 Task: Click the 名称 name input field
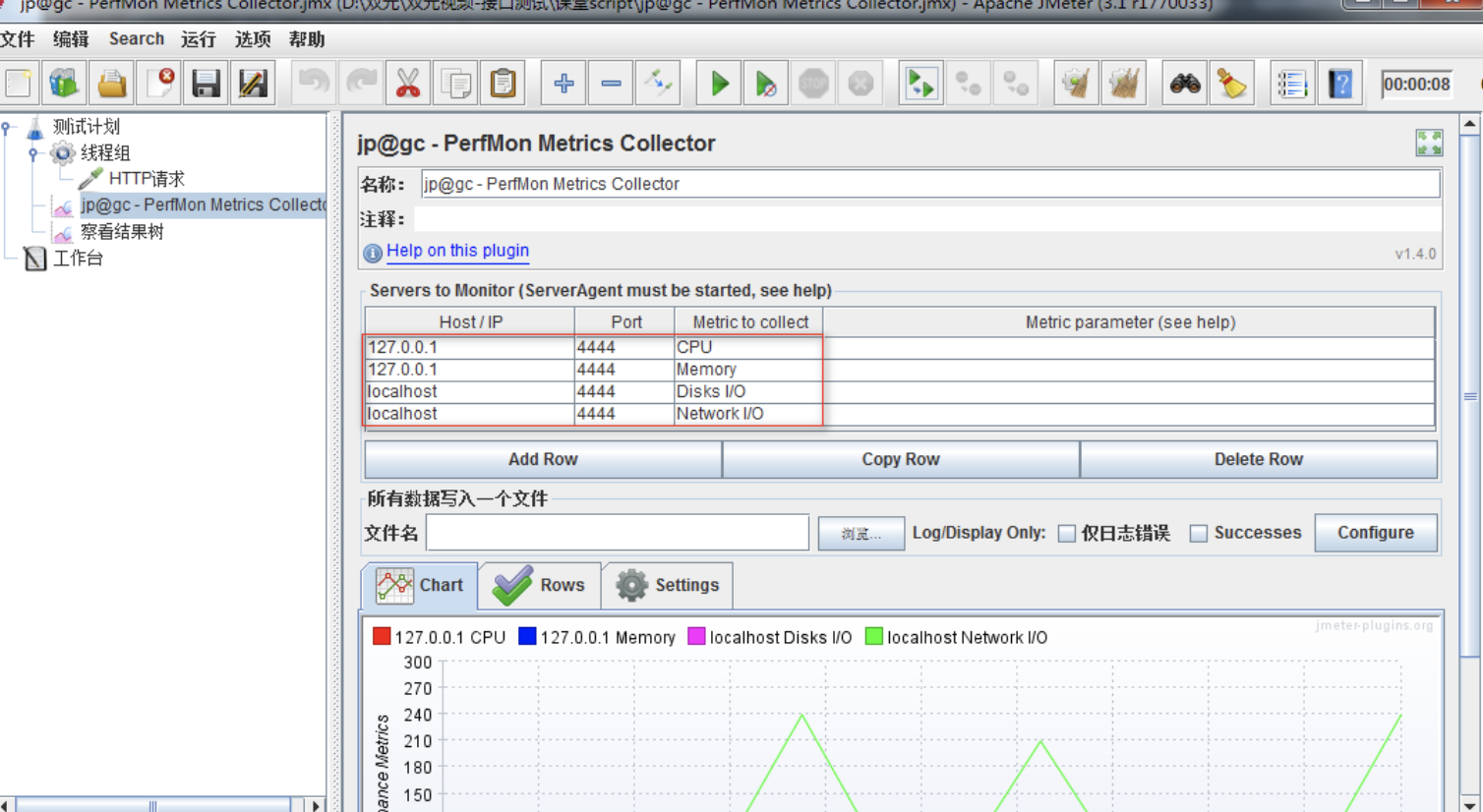930,184
